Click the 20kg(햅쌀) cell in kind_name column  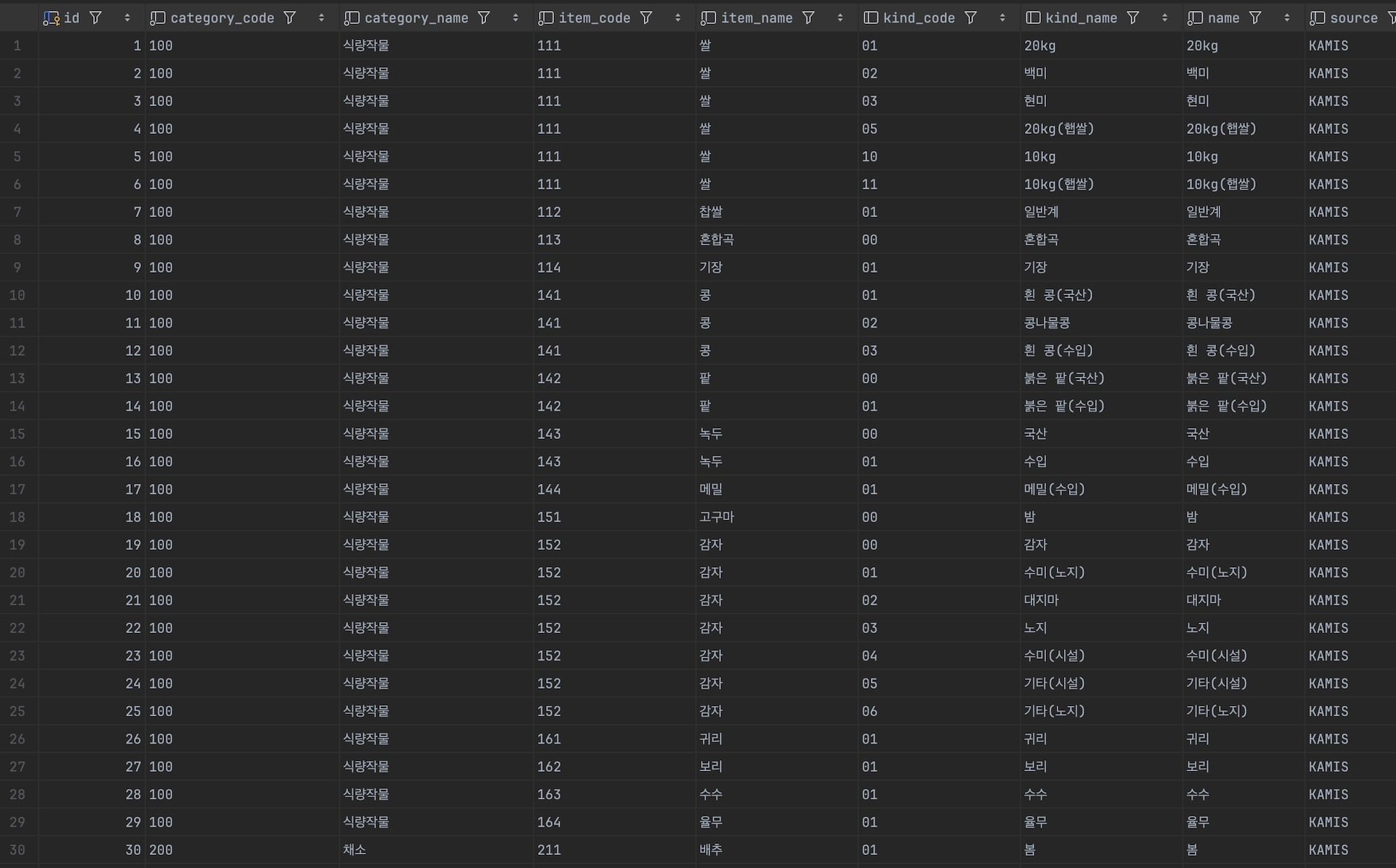click(x=1059, y=129)
